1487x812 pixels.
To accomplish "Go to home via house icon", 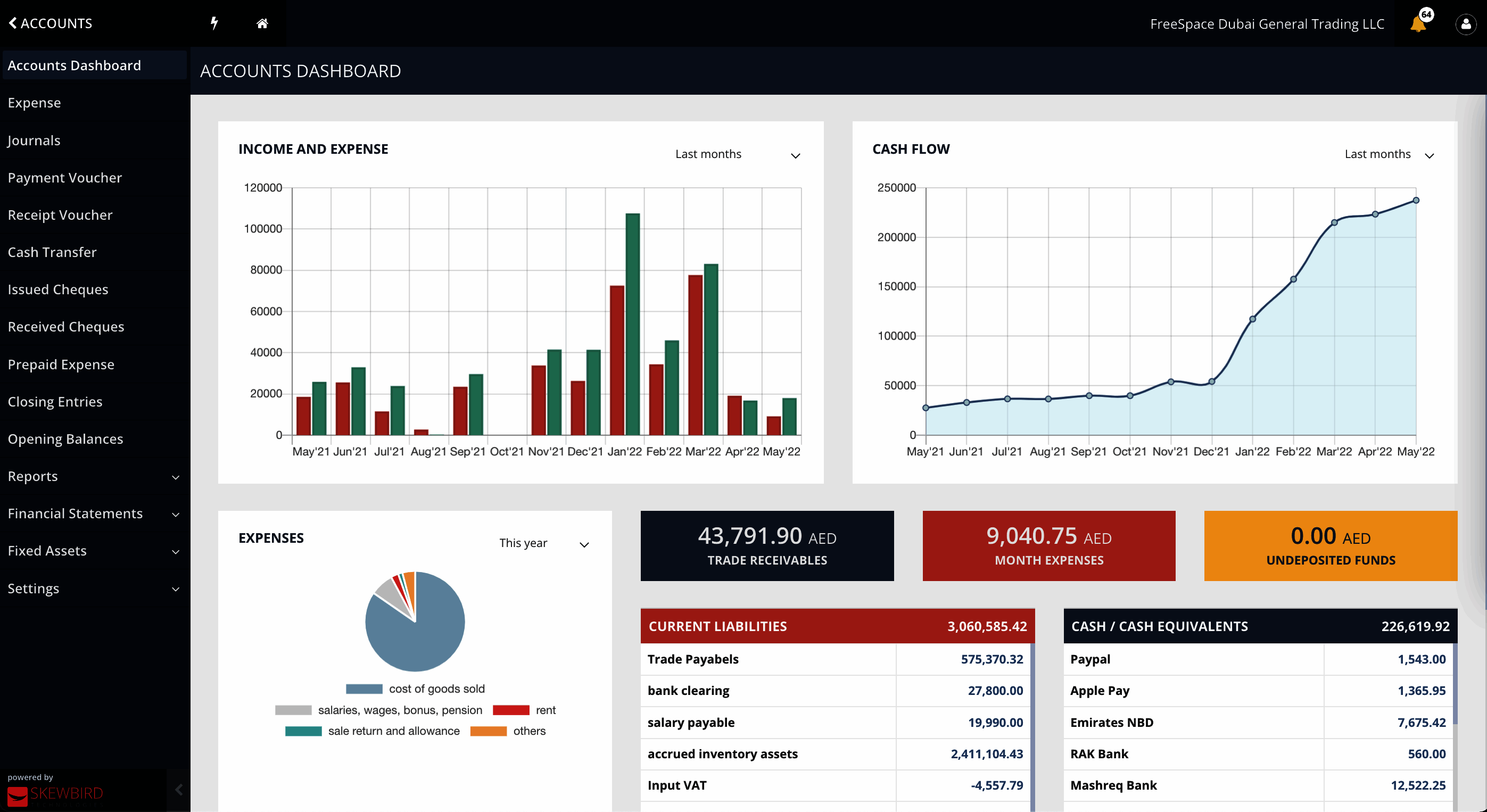I will pos(262,23).
